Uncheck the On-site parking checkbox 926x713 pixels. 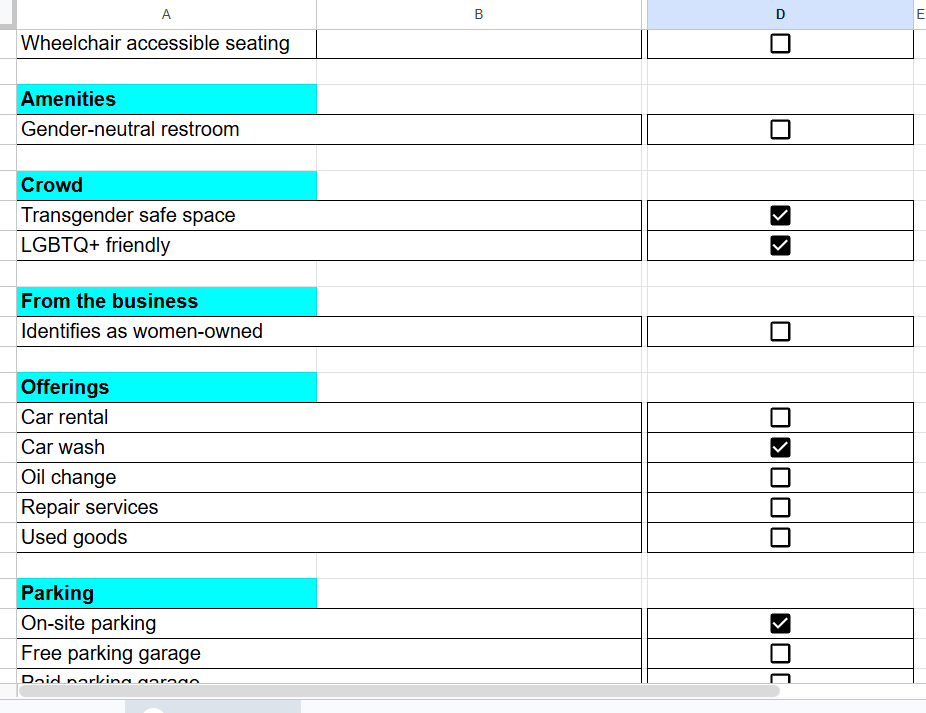(780, 624)
